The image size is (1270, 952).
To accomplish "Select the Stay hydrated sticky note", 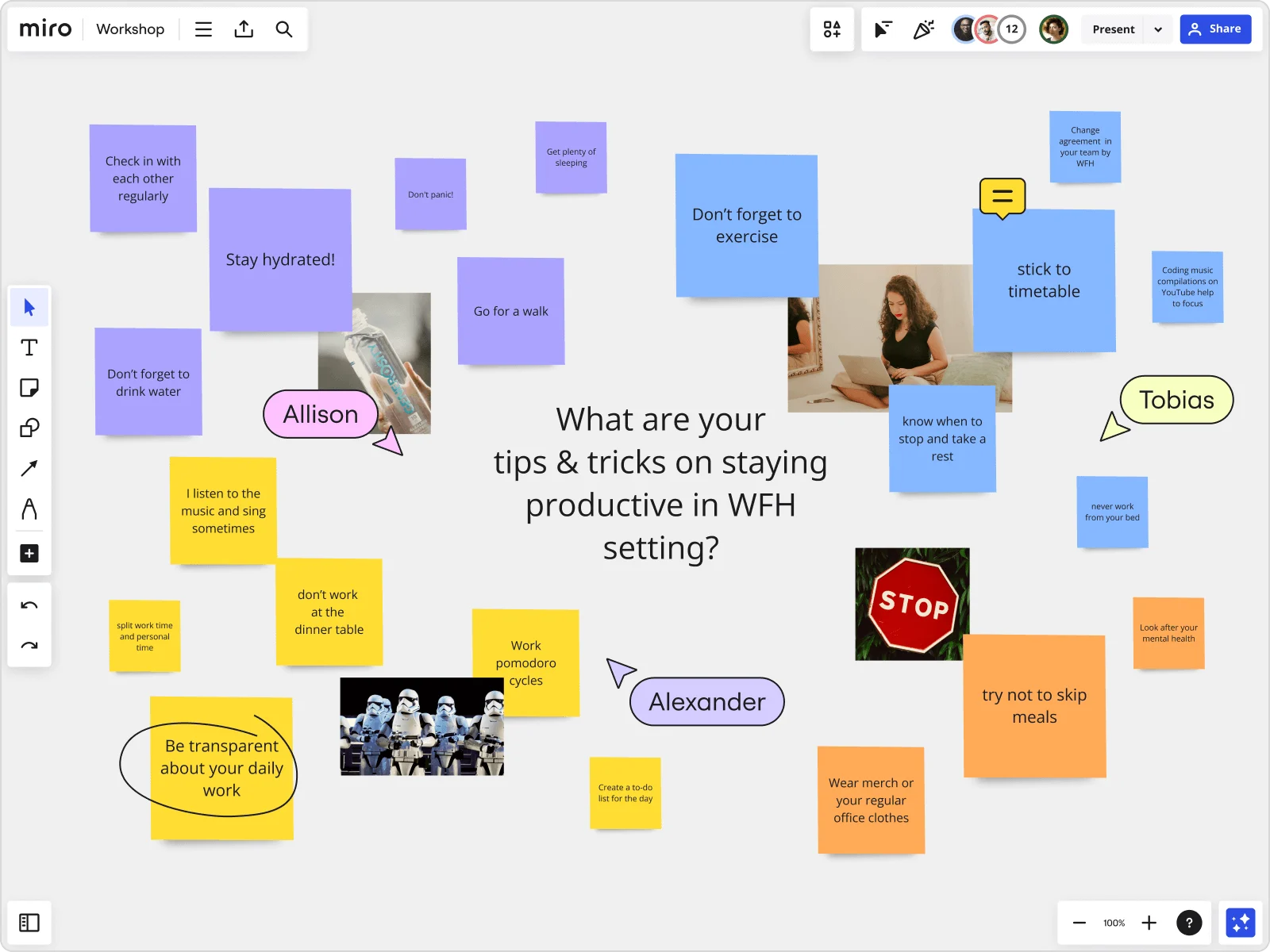I will coord(280,259).
